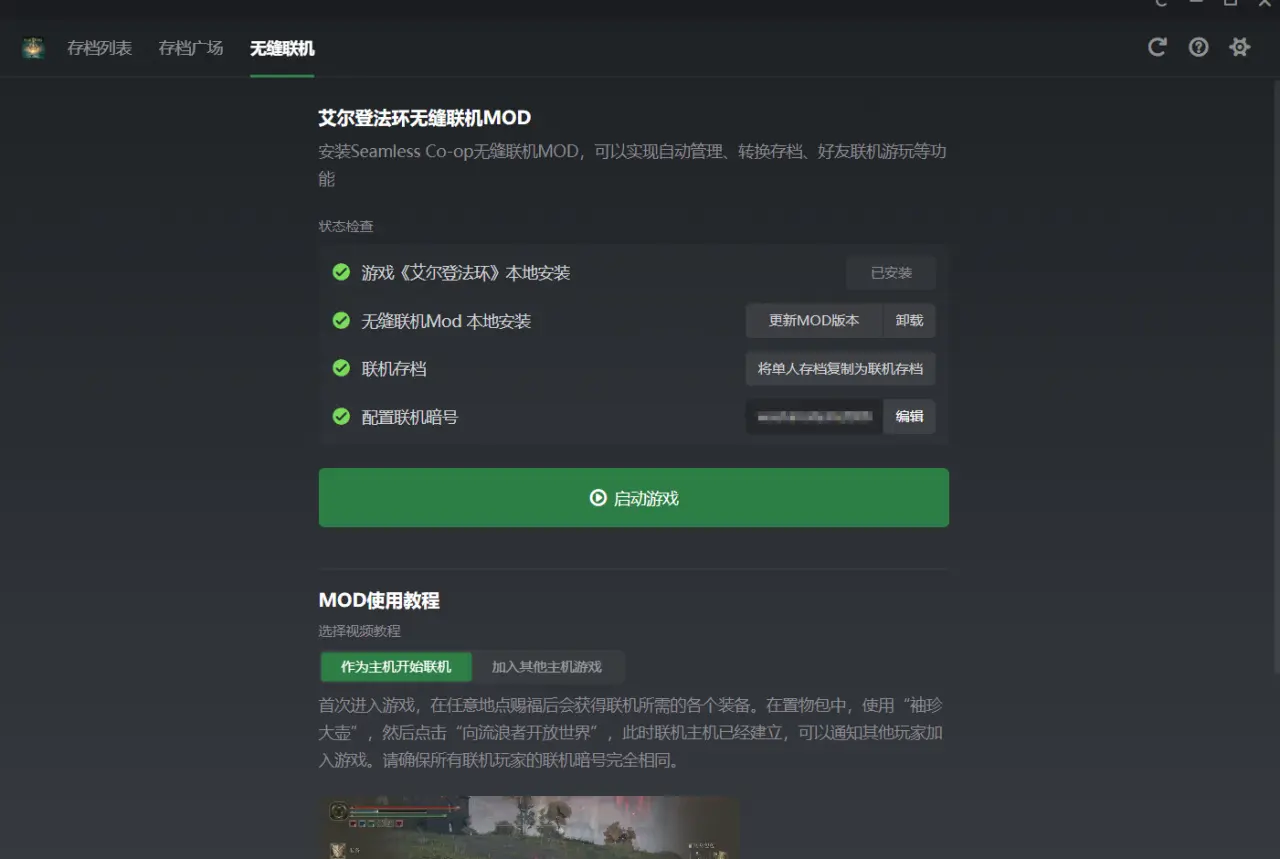Click green check beside 联机存档

[341, 368]
